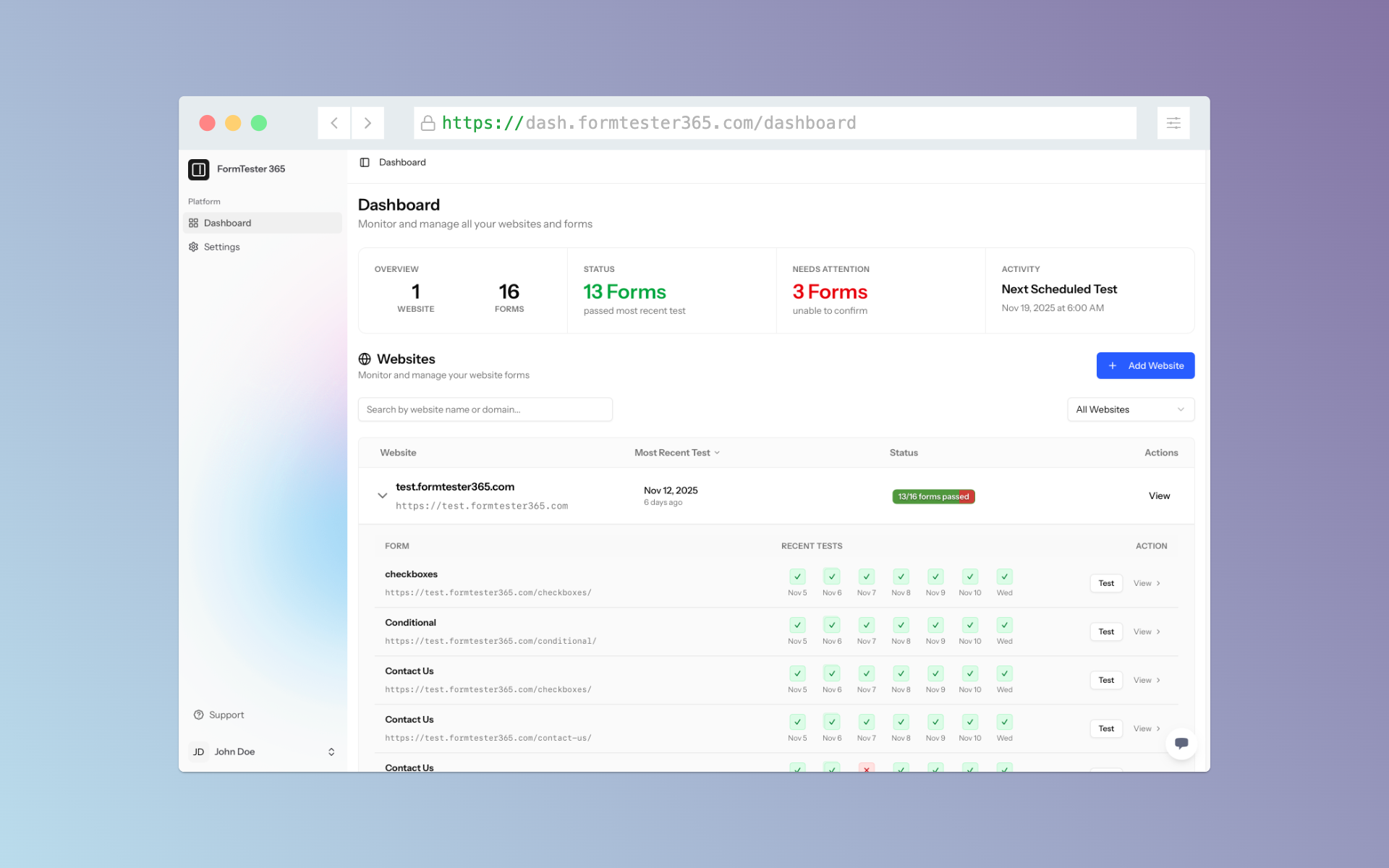Click the 13/16 forms passed status bar
This screenshot has height=868, width=1389.
tap(933, 497)
